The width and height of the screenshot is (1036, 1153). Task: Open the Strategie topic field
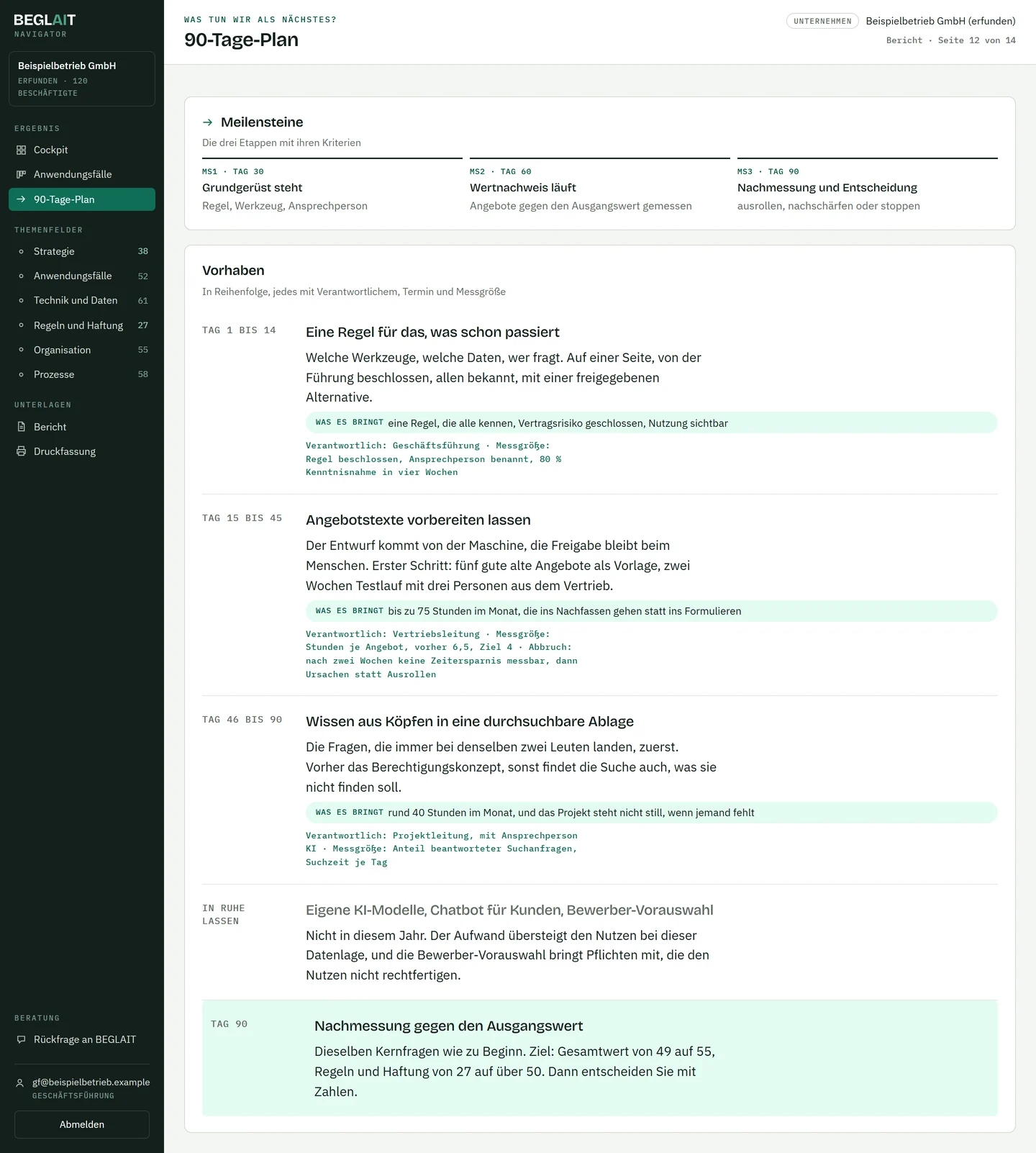click(x=82, y=251)
